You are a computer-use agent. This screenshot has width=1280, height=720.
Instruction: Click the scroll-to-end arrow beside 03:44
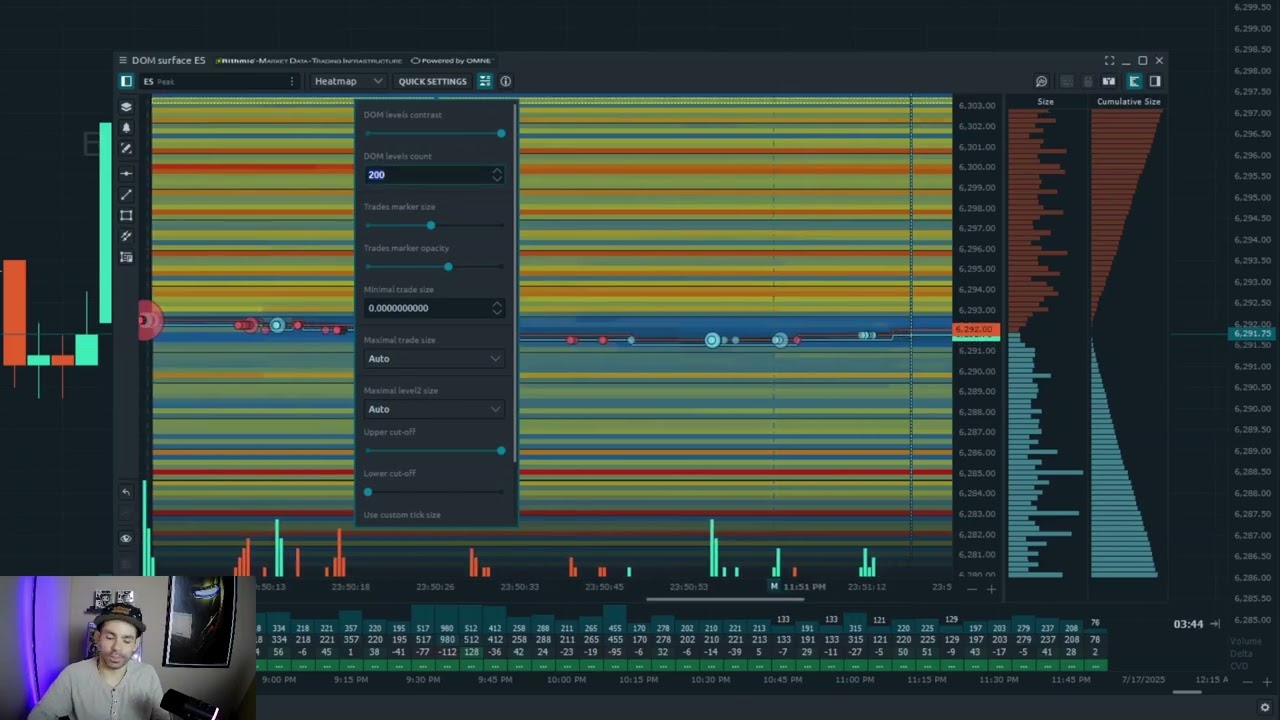tap(1215, 624)
